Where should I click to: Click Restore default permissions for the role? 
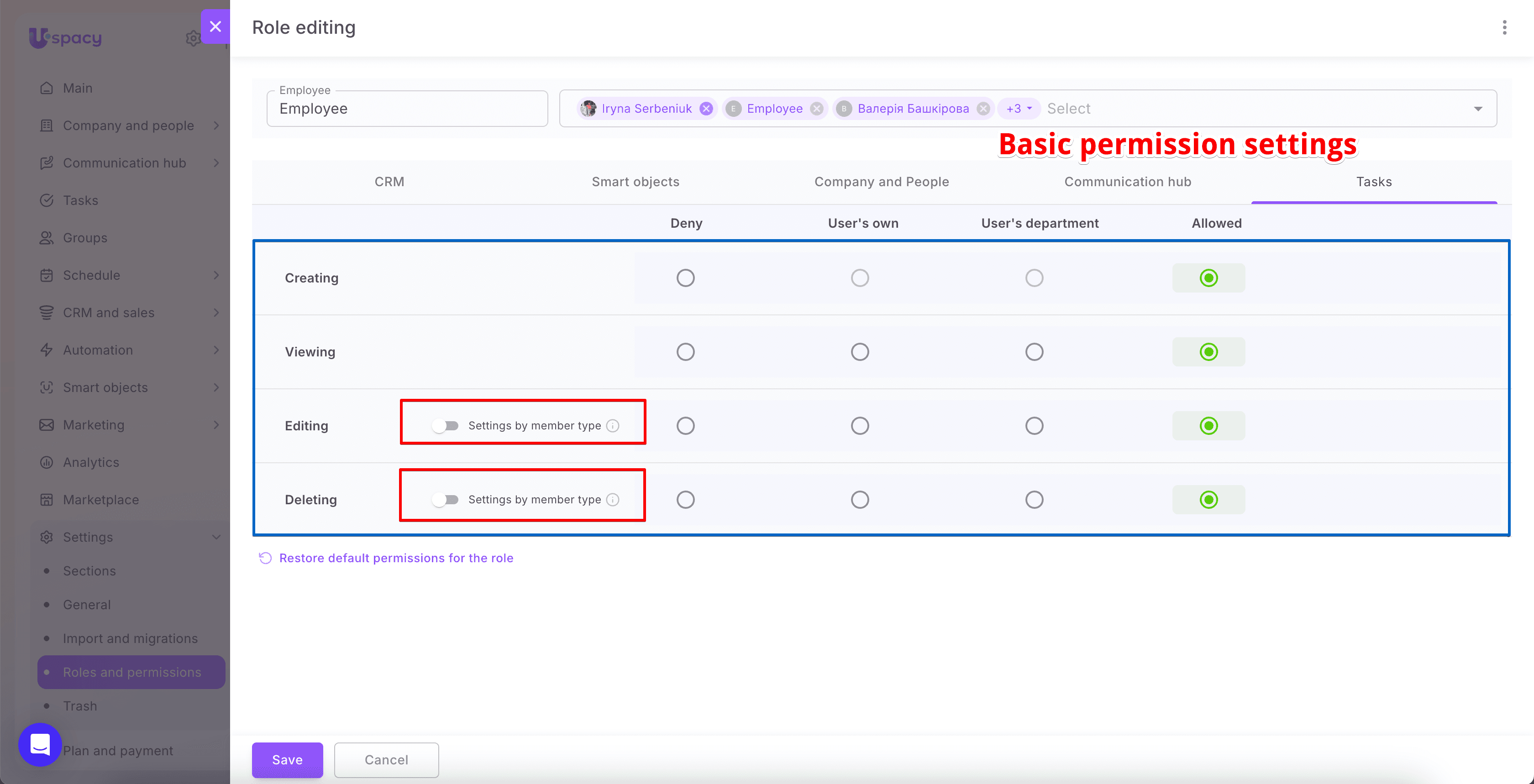click(396, 558)
